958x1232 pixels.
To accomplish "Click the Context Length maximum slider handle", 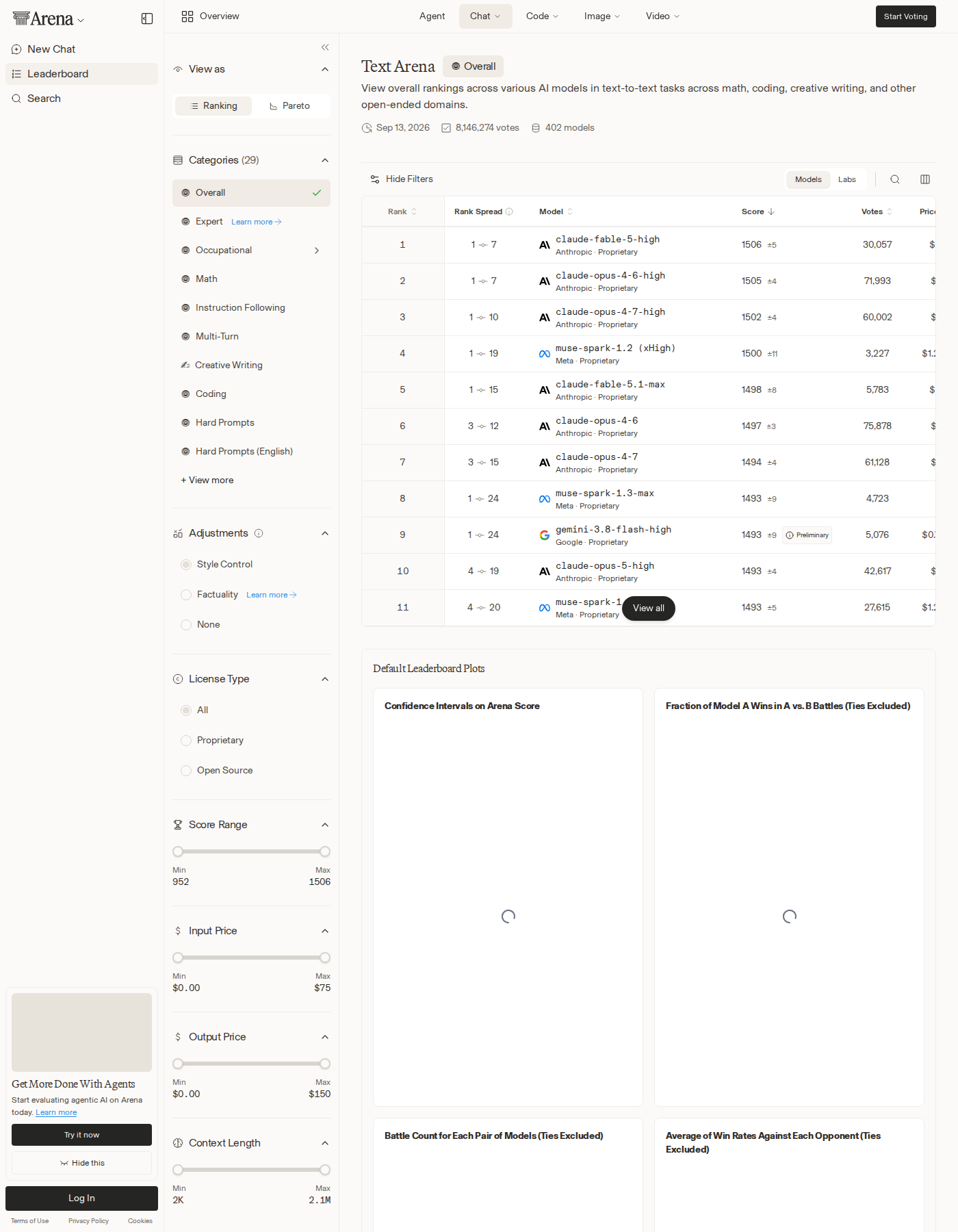I will tap(325, 1170).
